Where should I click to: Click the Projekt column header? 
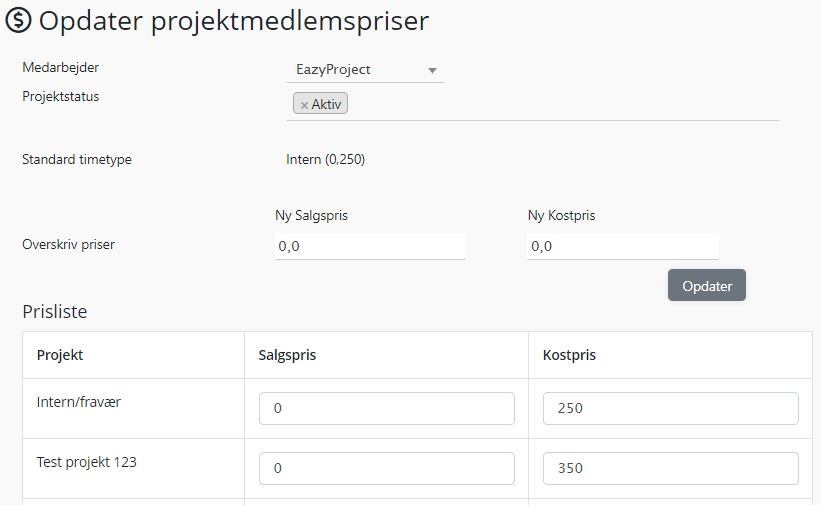(60, 355)
